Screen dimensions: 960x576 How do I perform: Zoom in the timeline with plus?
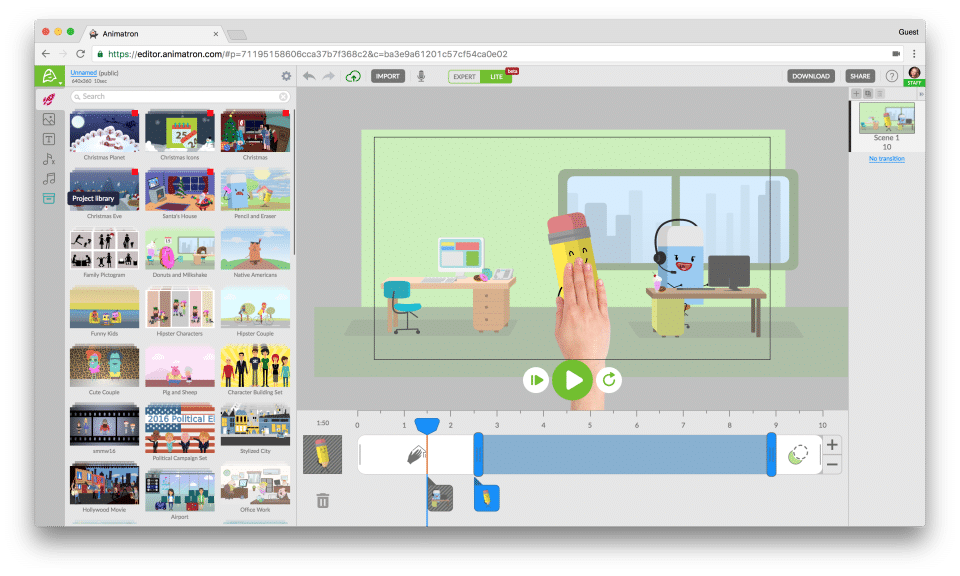point(831,445)
